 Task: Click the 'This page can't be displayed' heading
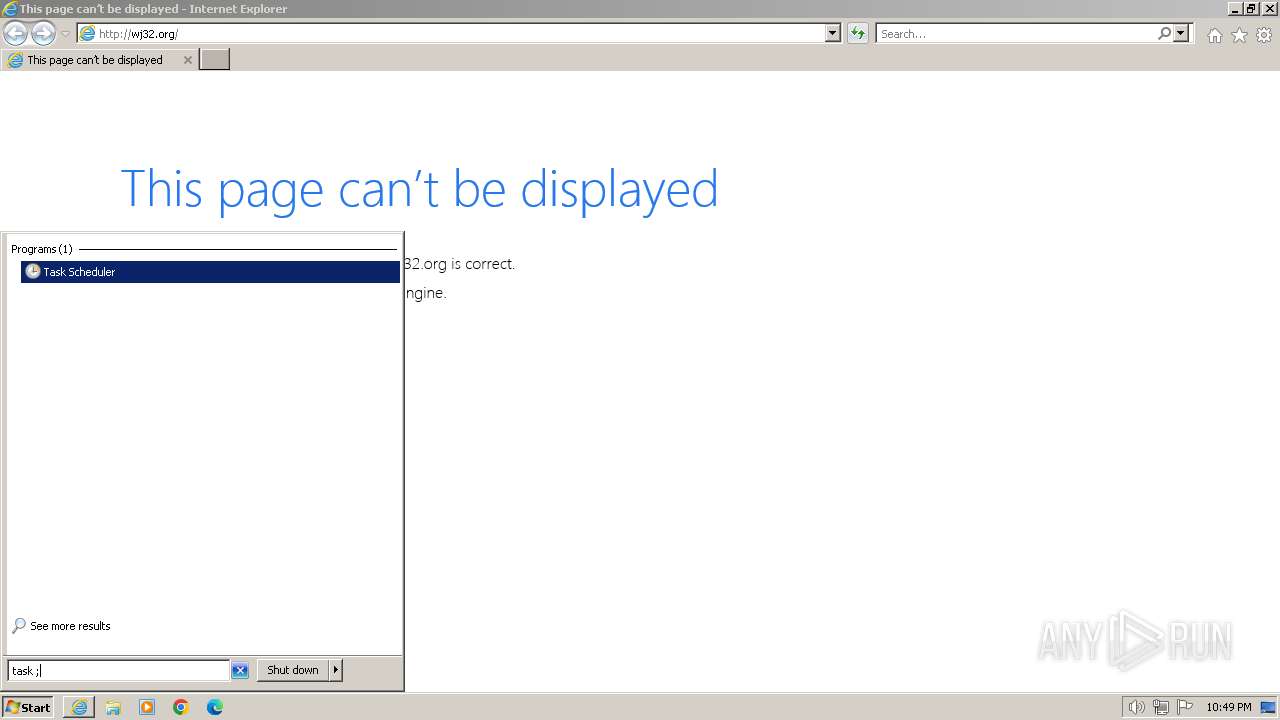(420, 189)
